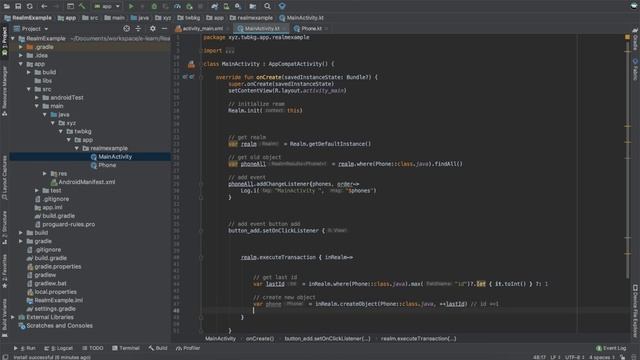Screen dimensions: 640x360
Task: Select the MainActivity.kt editor tab
Action: coord(262,29)
